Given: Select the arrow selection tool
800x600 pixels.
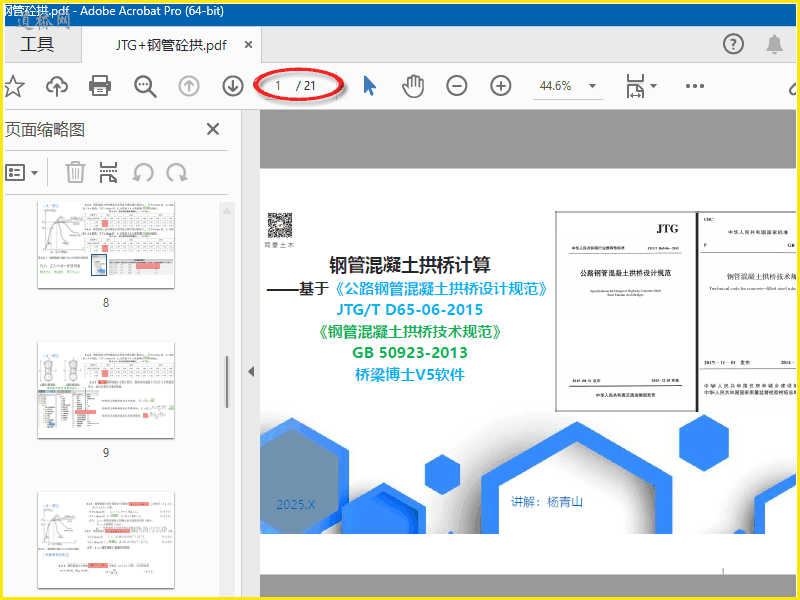Looking at the screenshot, I should 369,86.
